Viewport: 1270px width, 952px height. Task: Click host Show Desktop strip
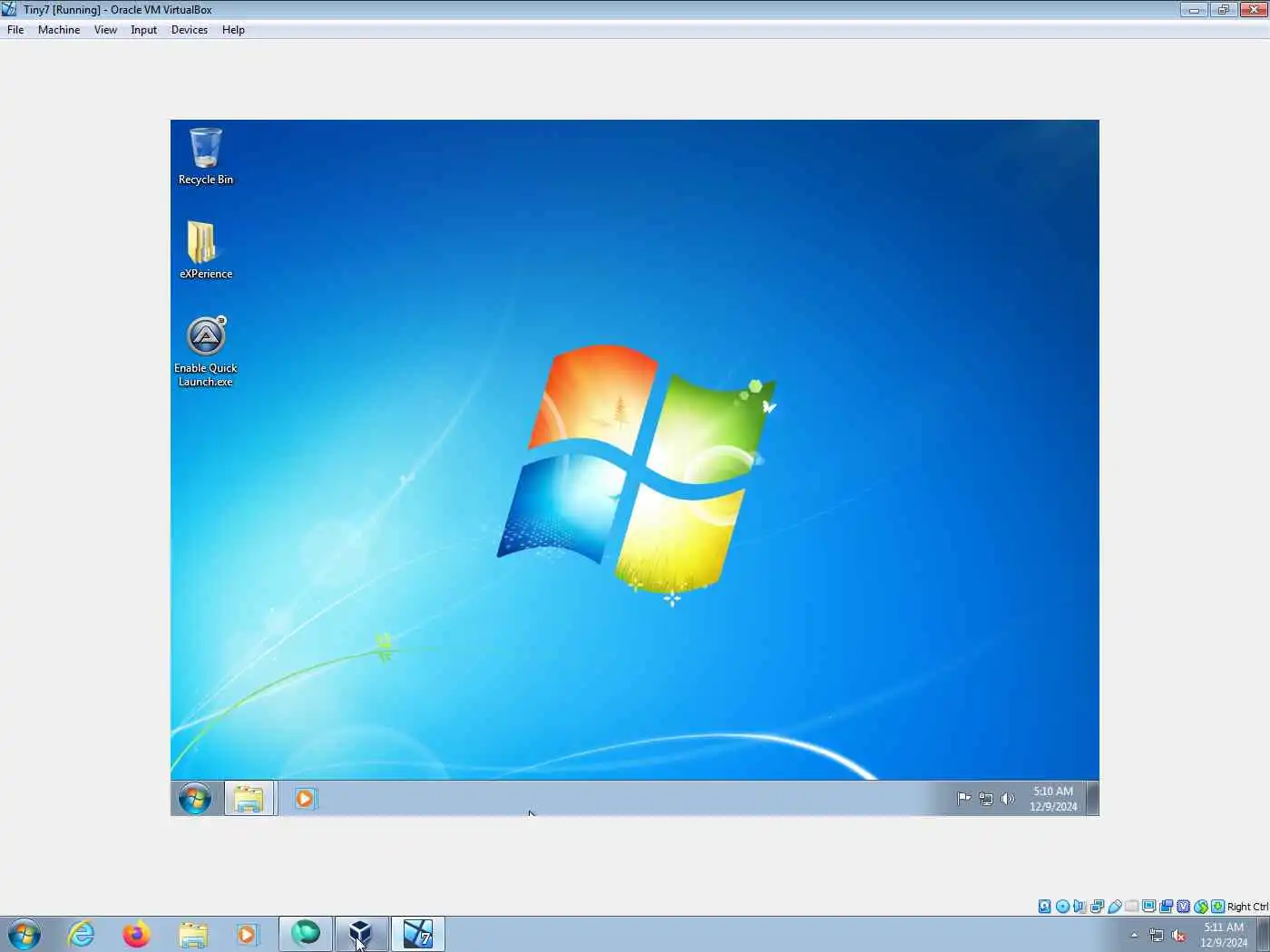coord(1264,934)
